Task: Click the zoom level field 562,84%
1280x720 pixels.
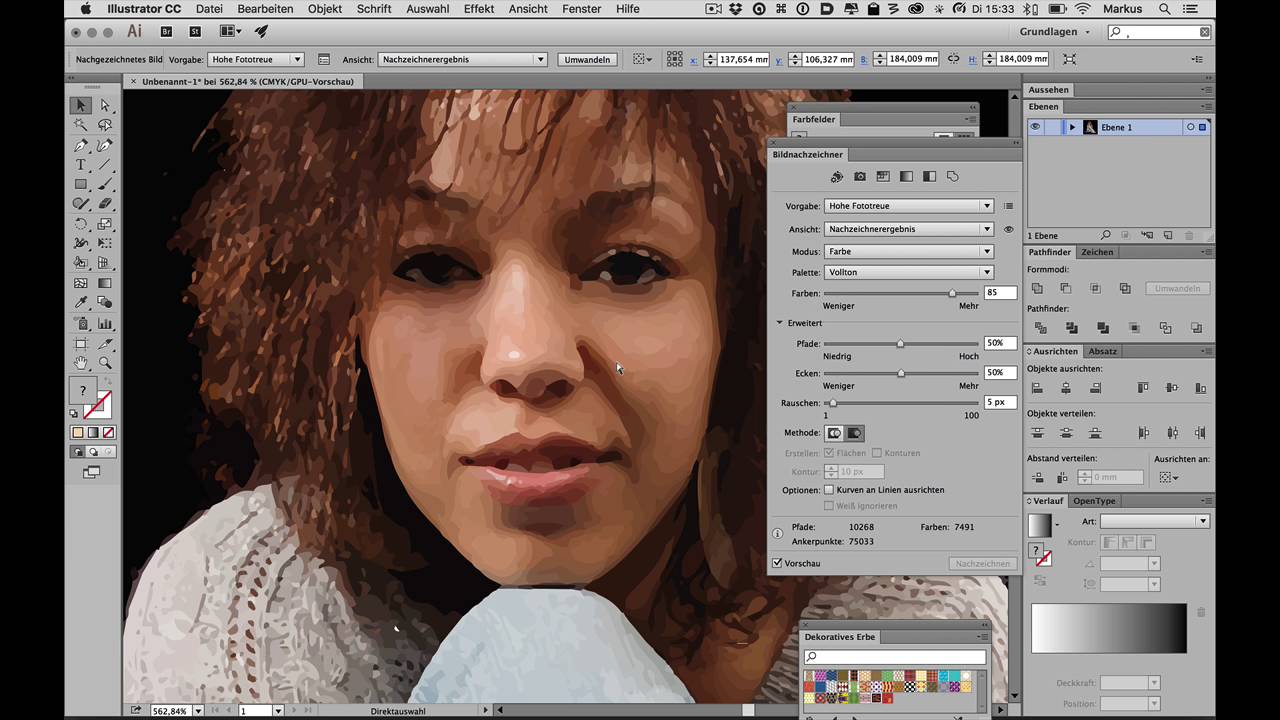Action: 170,711
